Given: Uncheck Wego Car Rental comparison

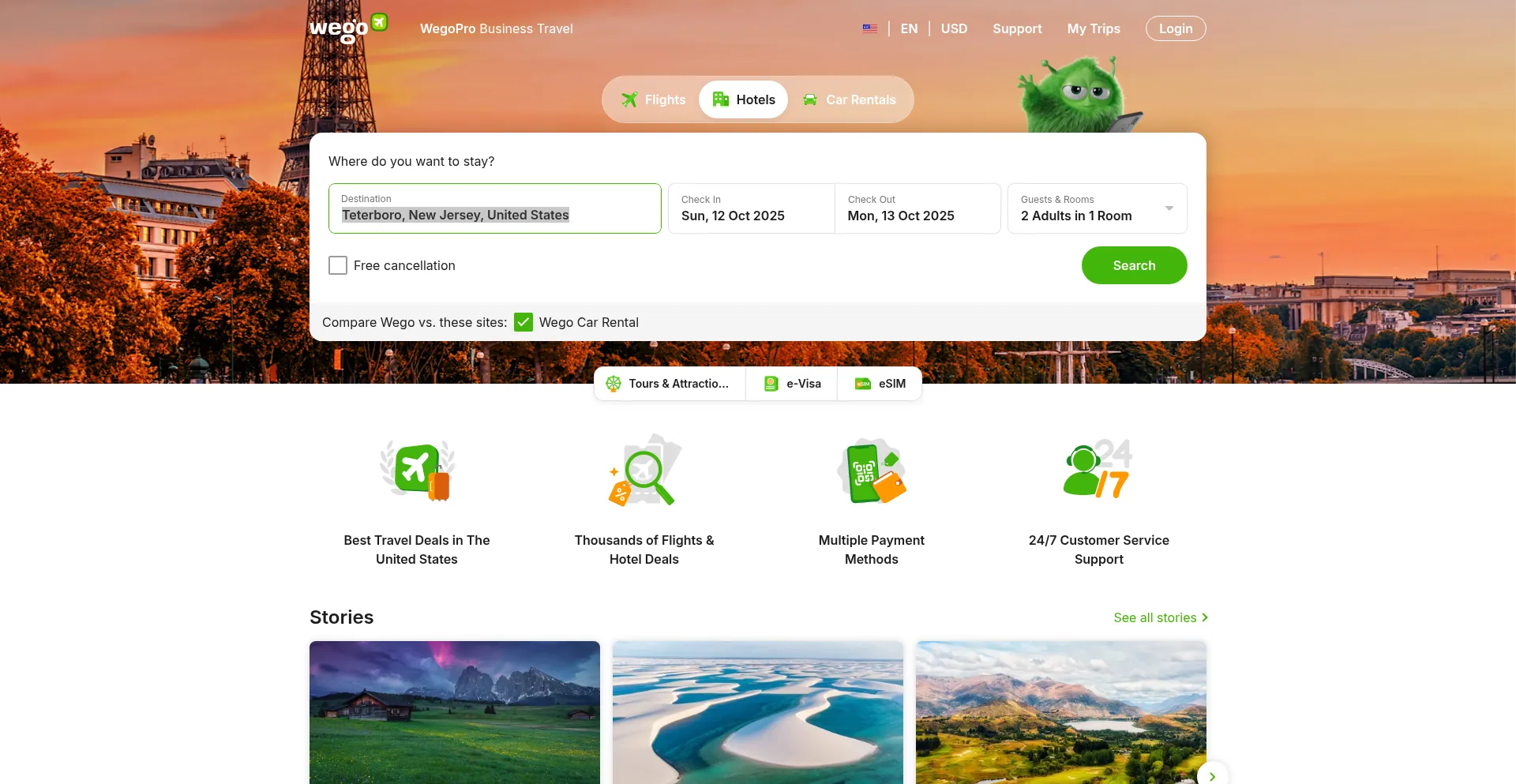Looking at the screenshot, I should point(523,322).
